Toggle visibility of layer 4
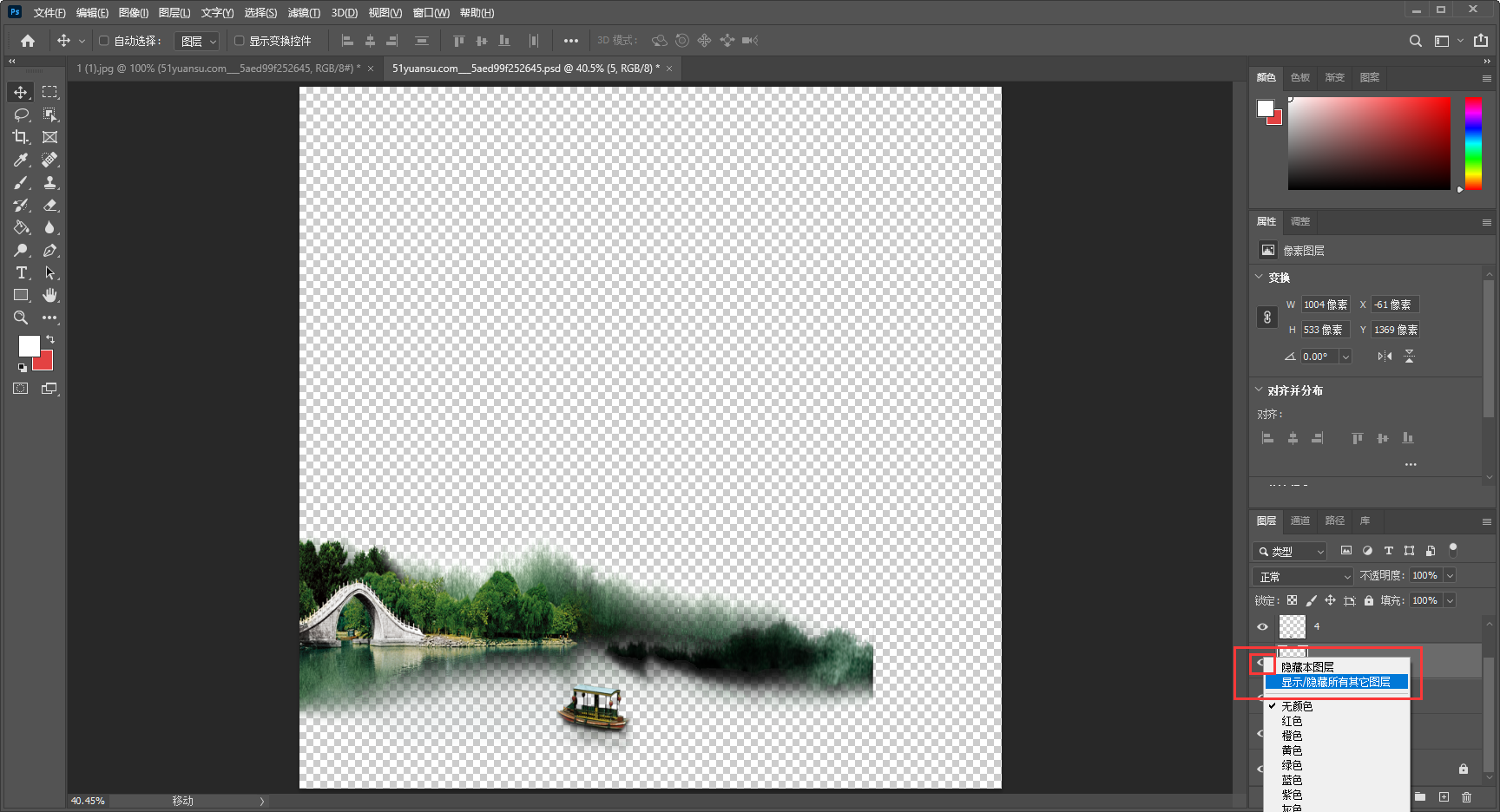Viewport: 1500px width, 812px height. coord(1262,626)
